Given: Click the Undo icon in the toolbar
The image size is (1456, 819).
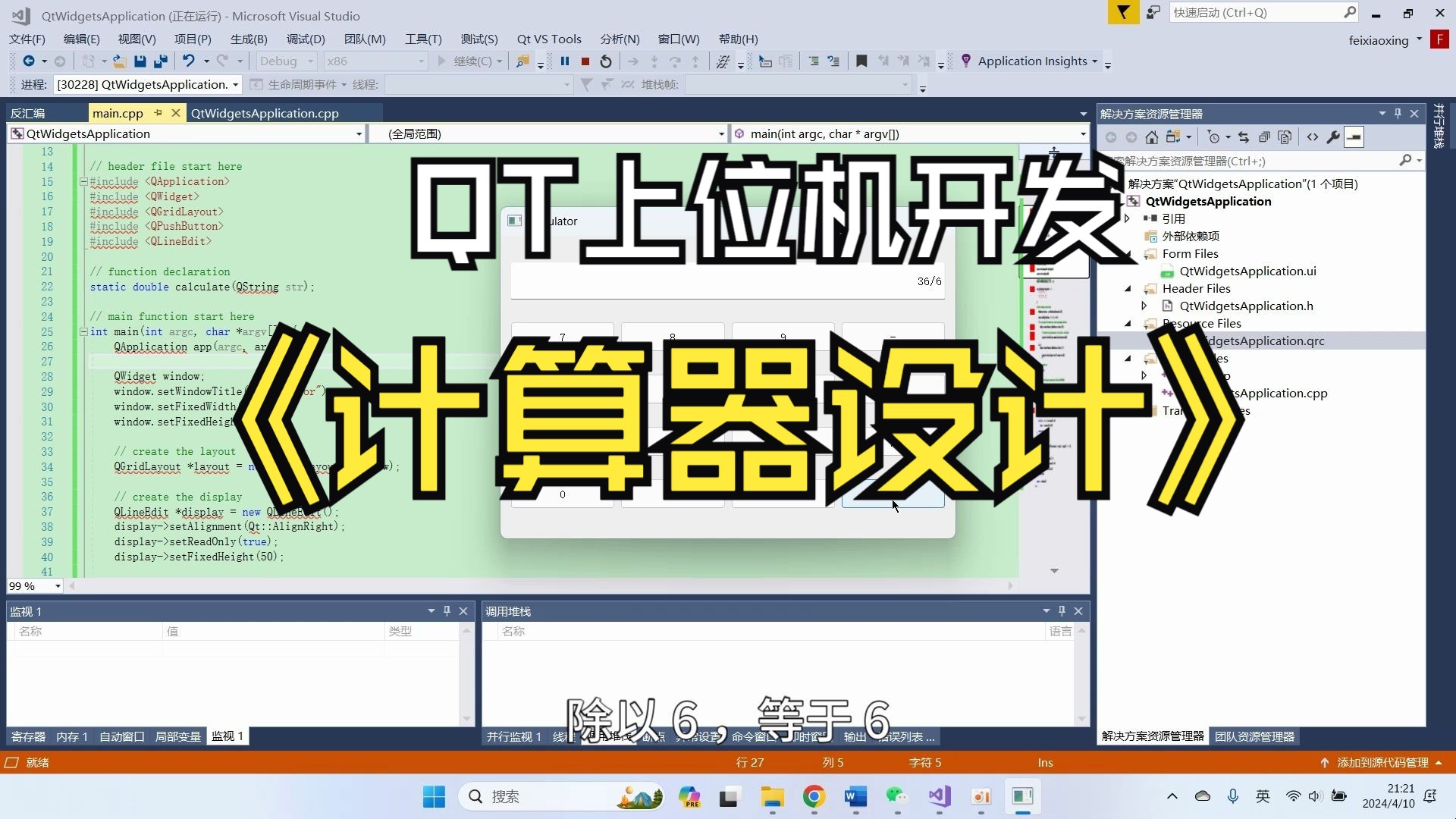Looking at the screenshot, I should click(188, 61).
